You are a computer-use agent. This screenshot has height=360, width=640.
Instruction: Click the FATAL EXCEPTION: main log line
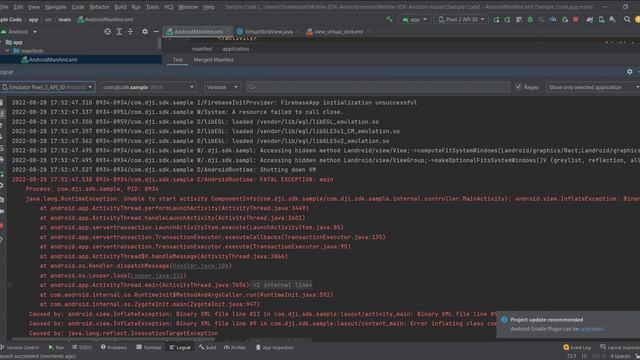point(173,180)
